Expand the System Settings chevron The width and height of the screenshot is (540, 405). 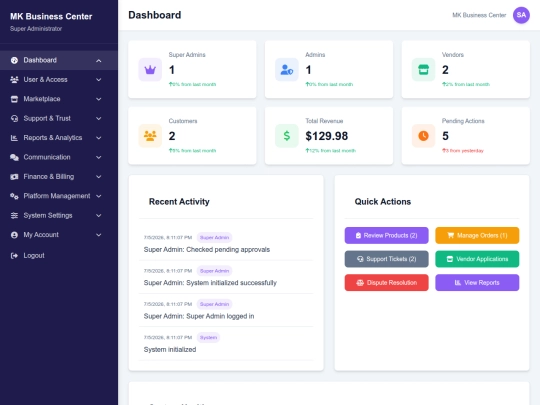click(x=98, y=216)
